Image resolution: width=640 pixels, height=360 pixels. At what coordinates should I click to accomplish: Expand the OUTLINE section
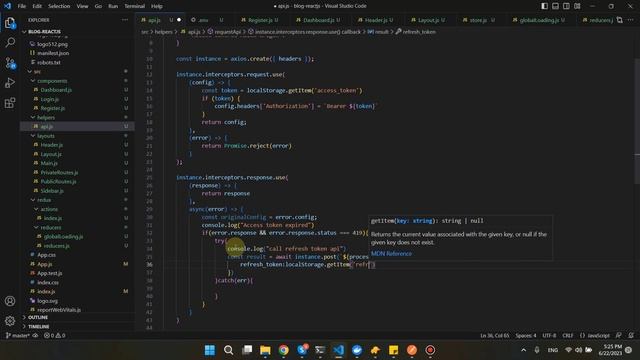coord(78,318)
